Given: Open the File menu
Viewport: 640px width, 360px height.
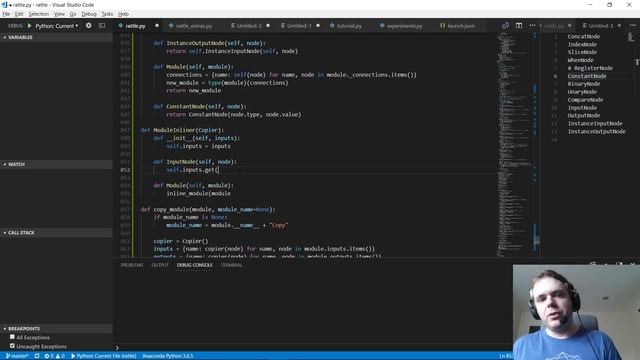Looking at the screenshot, I should (x=6, y=14).
